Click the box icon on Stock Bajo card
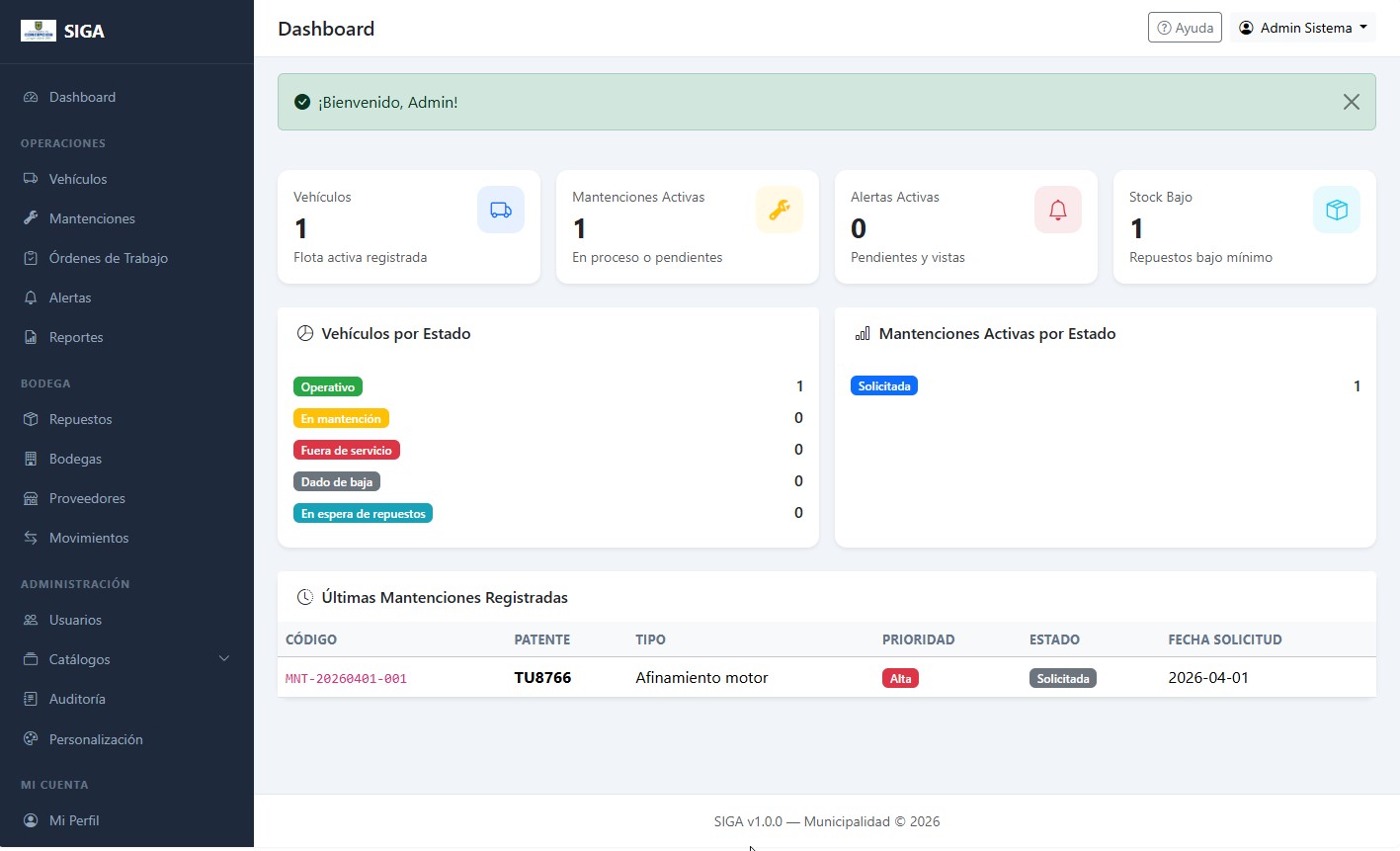1400x851 pixels. 1337,210
